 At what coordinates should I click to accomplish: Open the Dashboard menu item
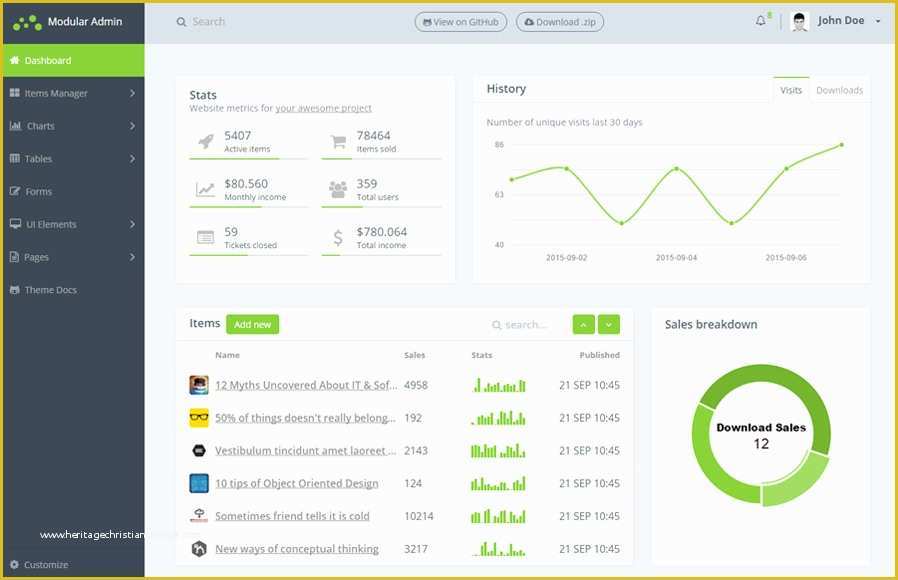73,60
